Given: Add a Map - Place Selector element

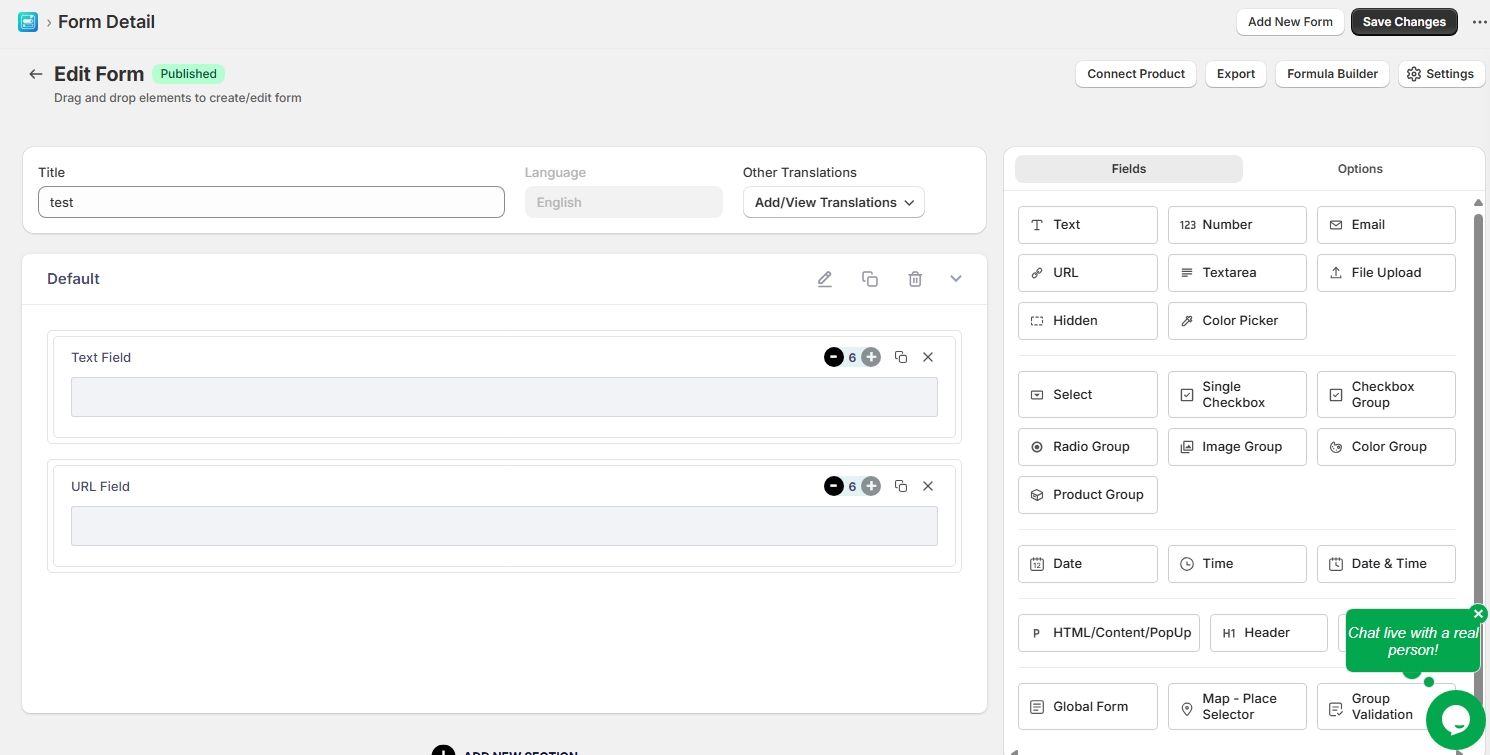Looking at the screenshot, I should point(1237,707).
